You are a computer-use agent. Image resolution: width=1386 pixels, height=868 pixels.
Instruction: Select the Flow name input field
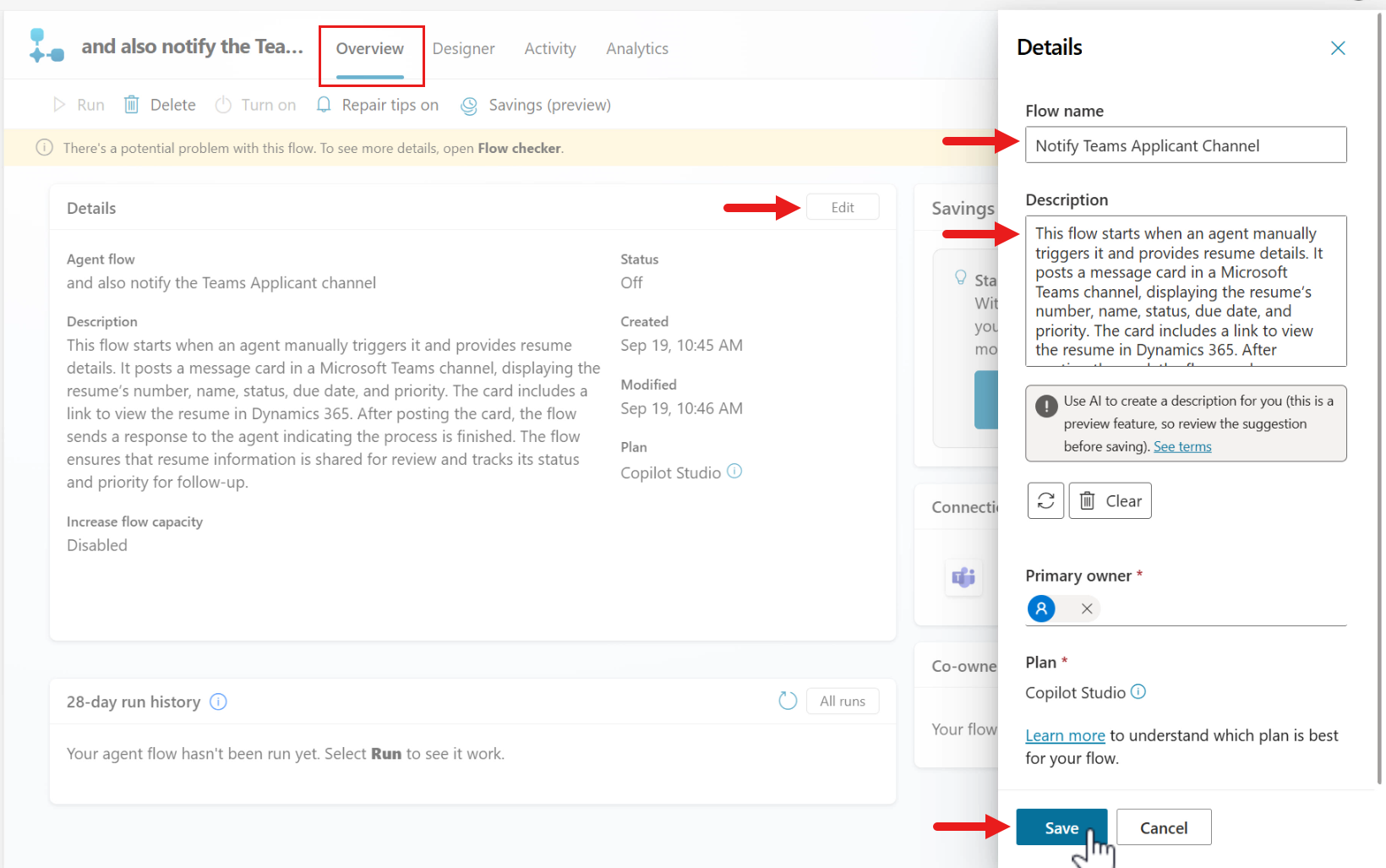(x=1185, y=145)
